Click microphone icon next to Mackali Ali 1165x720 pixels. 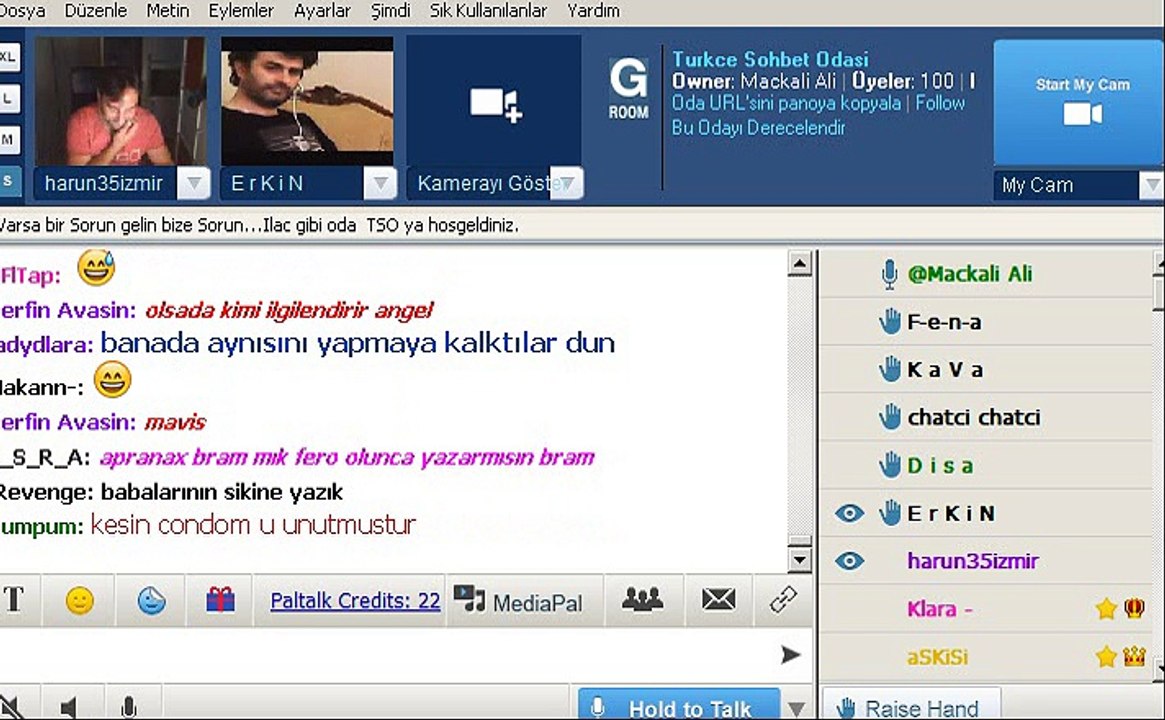point(889,274)
